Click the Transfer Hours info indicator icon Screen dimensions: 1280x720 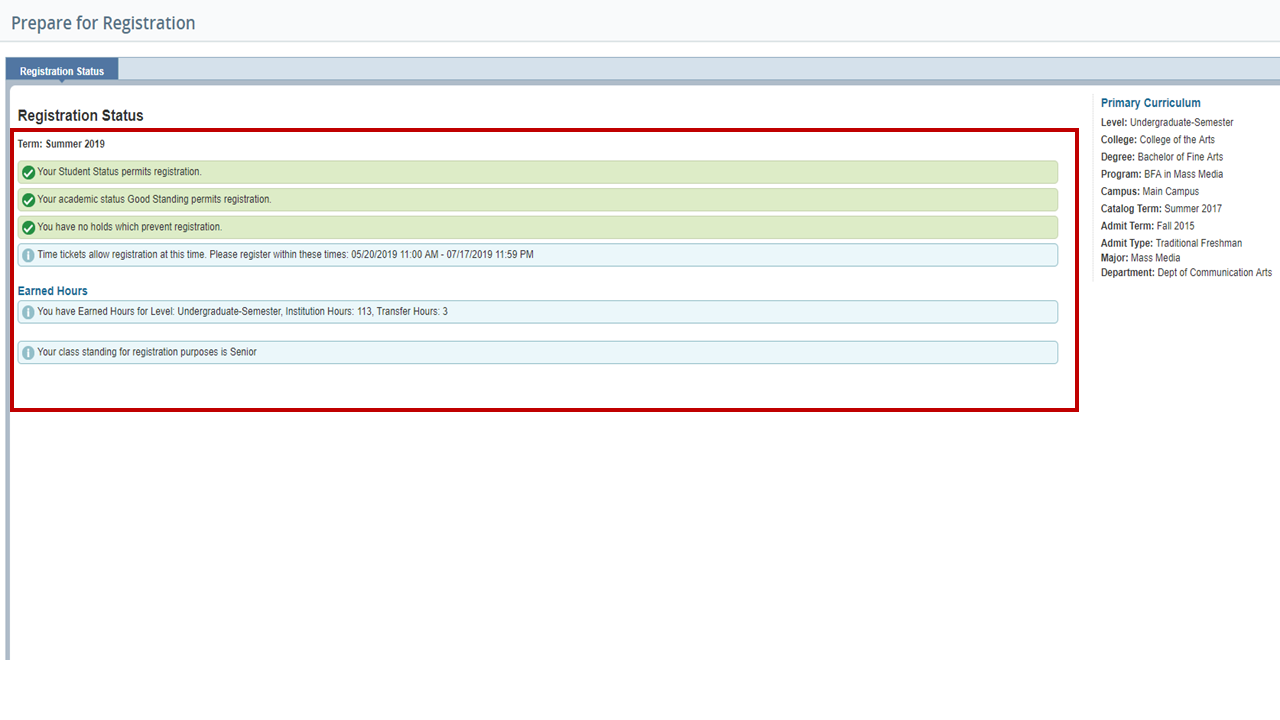29,311
